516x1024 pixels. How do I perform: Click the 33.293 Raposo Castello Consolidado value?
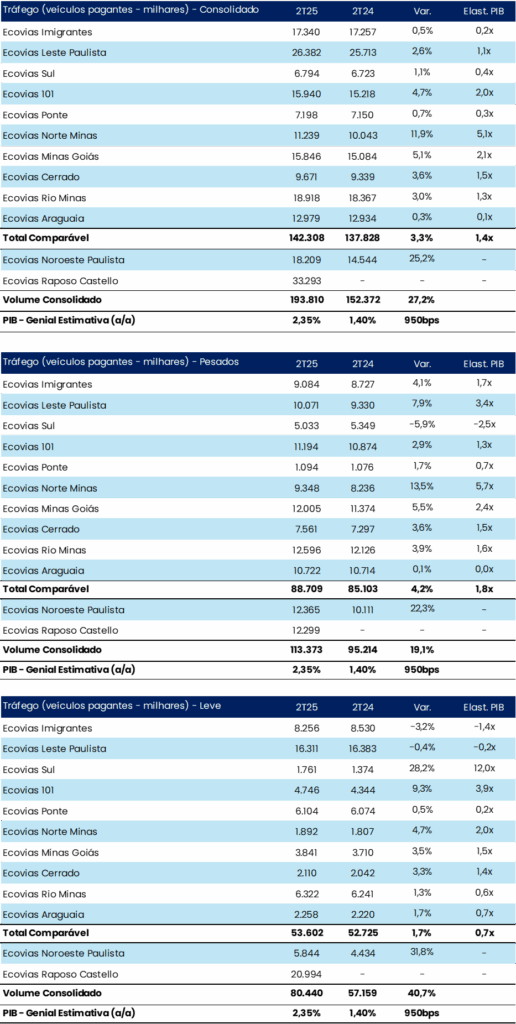pos(304,280)
